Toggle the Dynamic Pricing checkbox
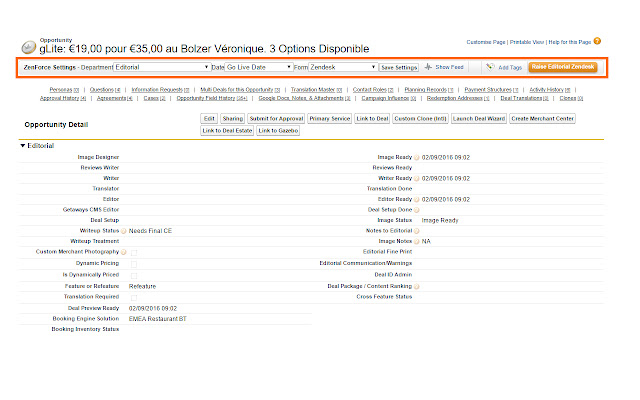640x400 pixels. tap(134, 264)
